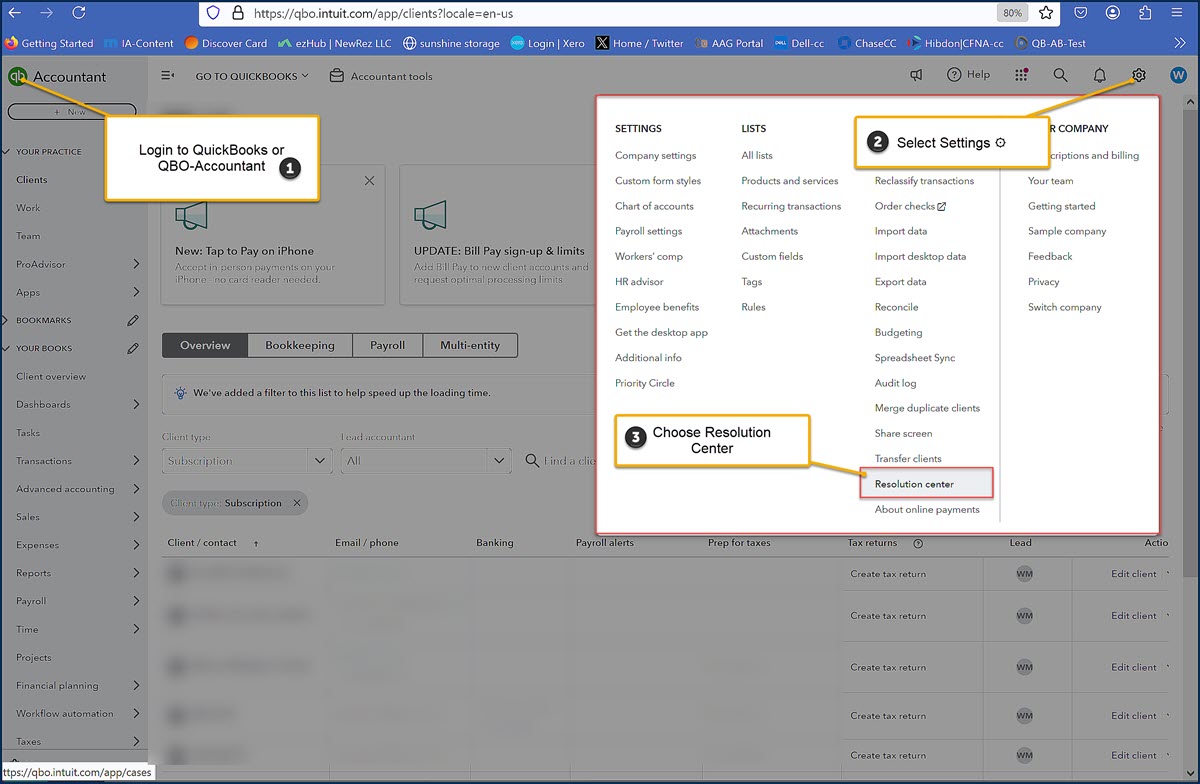The width and height of the screenshot is (1200, 784).
Task: Open Workflow automation sidebar item
Action: (65, 714)
